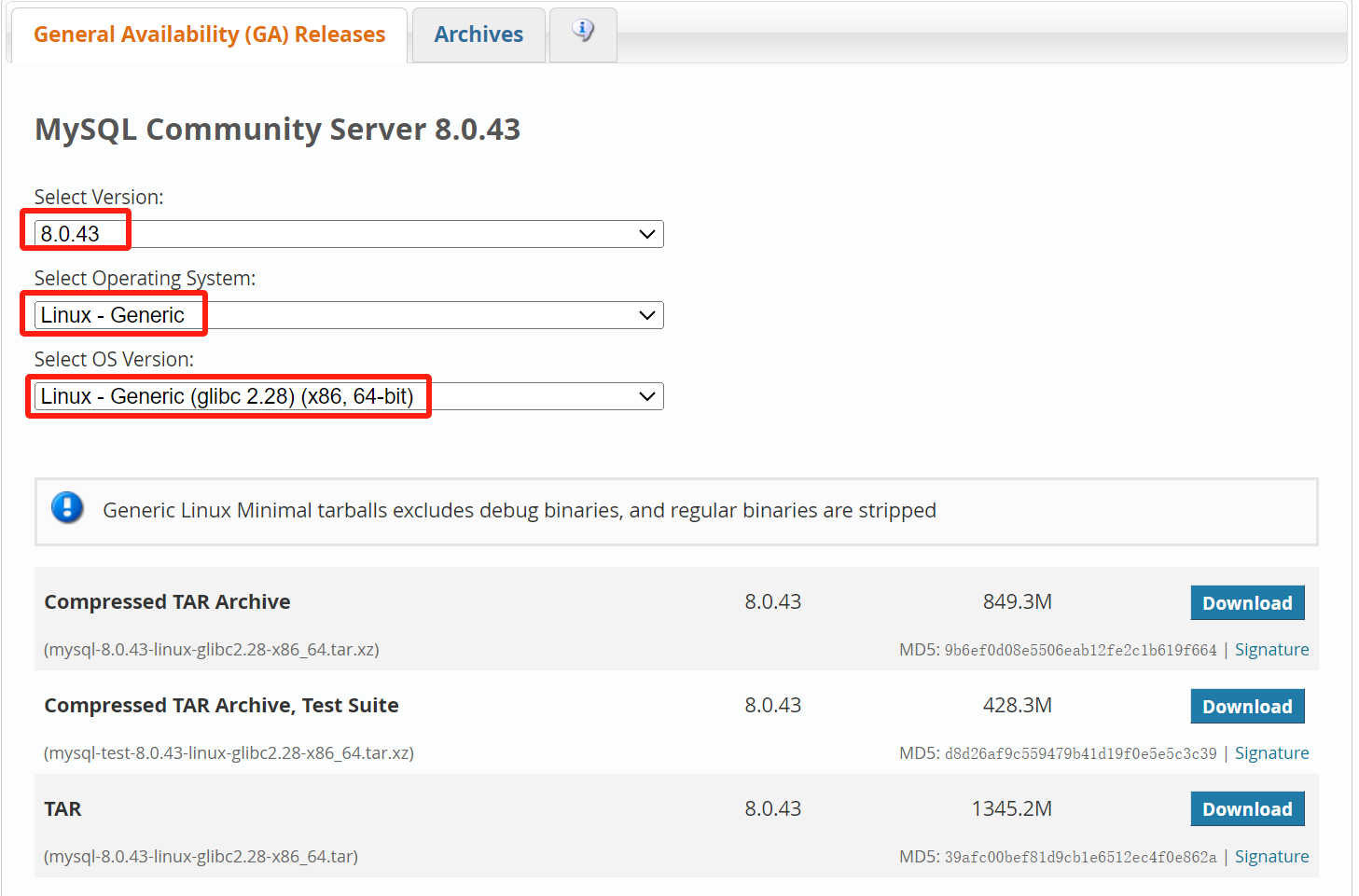Open Signature link for mysql-test tar.xz
1359x896 pixels.
(x=1271, y=753)
